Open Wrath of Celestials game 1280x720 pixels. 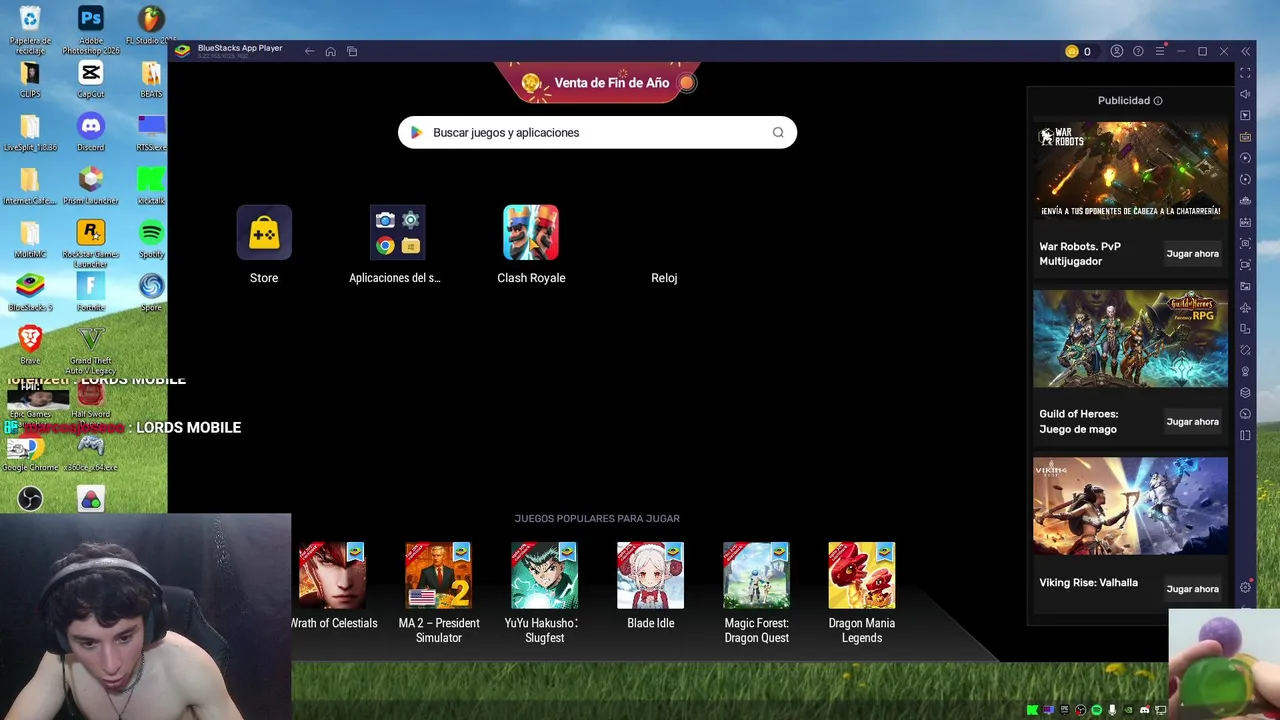pyautogui.click(x=332, y=575)
